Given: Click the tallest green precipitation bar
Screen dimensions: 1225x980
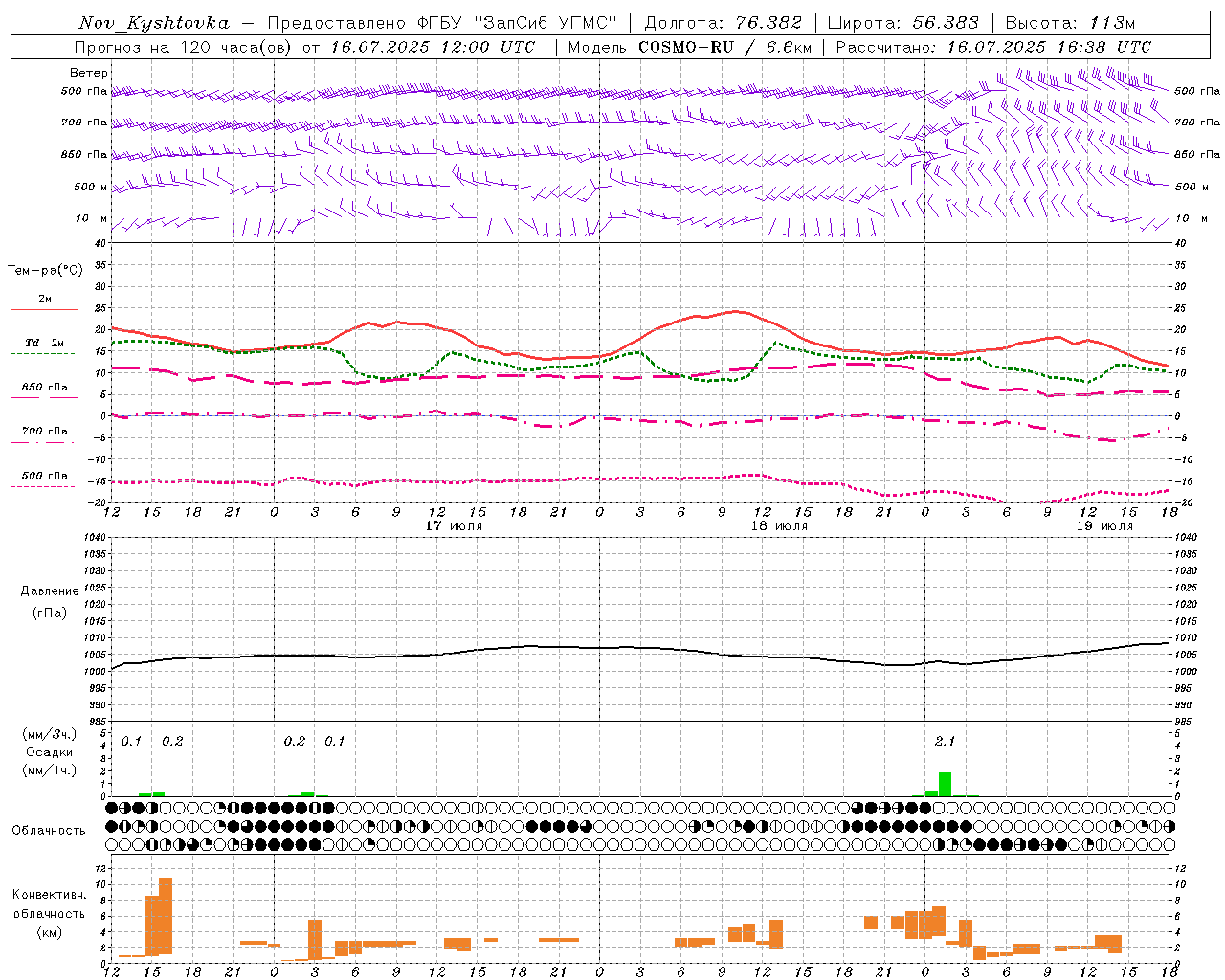Looking at the screenshot, I should [x=945, y=784].
